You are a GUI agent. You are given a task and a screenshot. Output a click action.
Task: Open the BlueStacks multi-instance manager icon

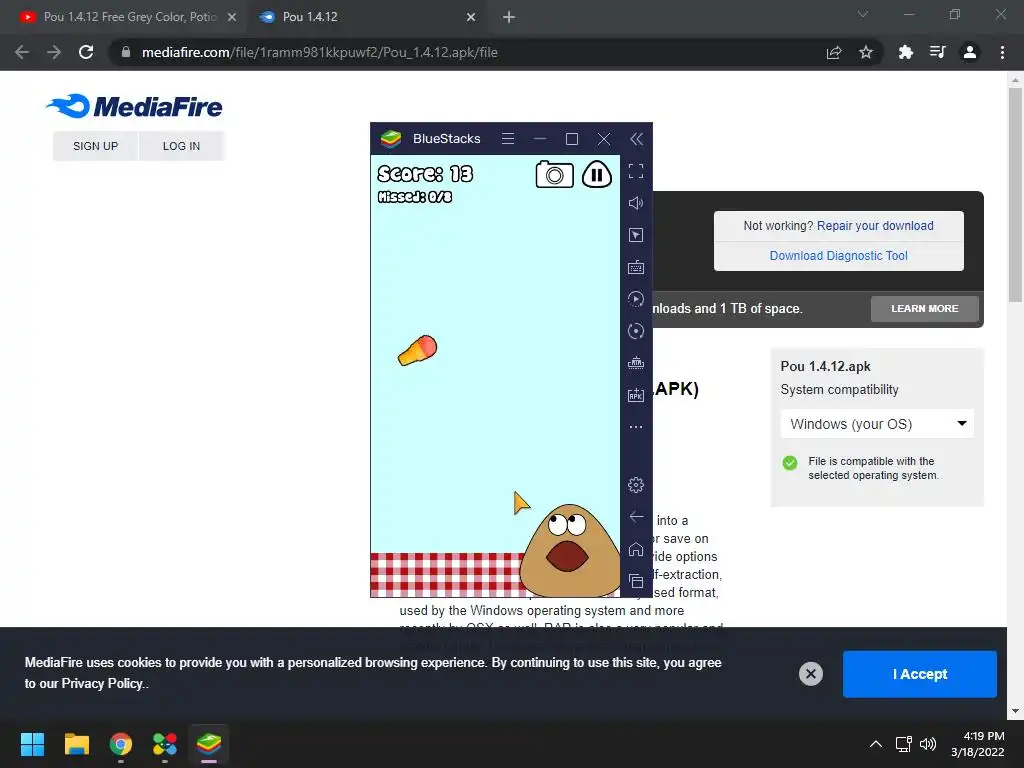[x=636, y=363]
